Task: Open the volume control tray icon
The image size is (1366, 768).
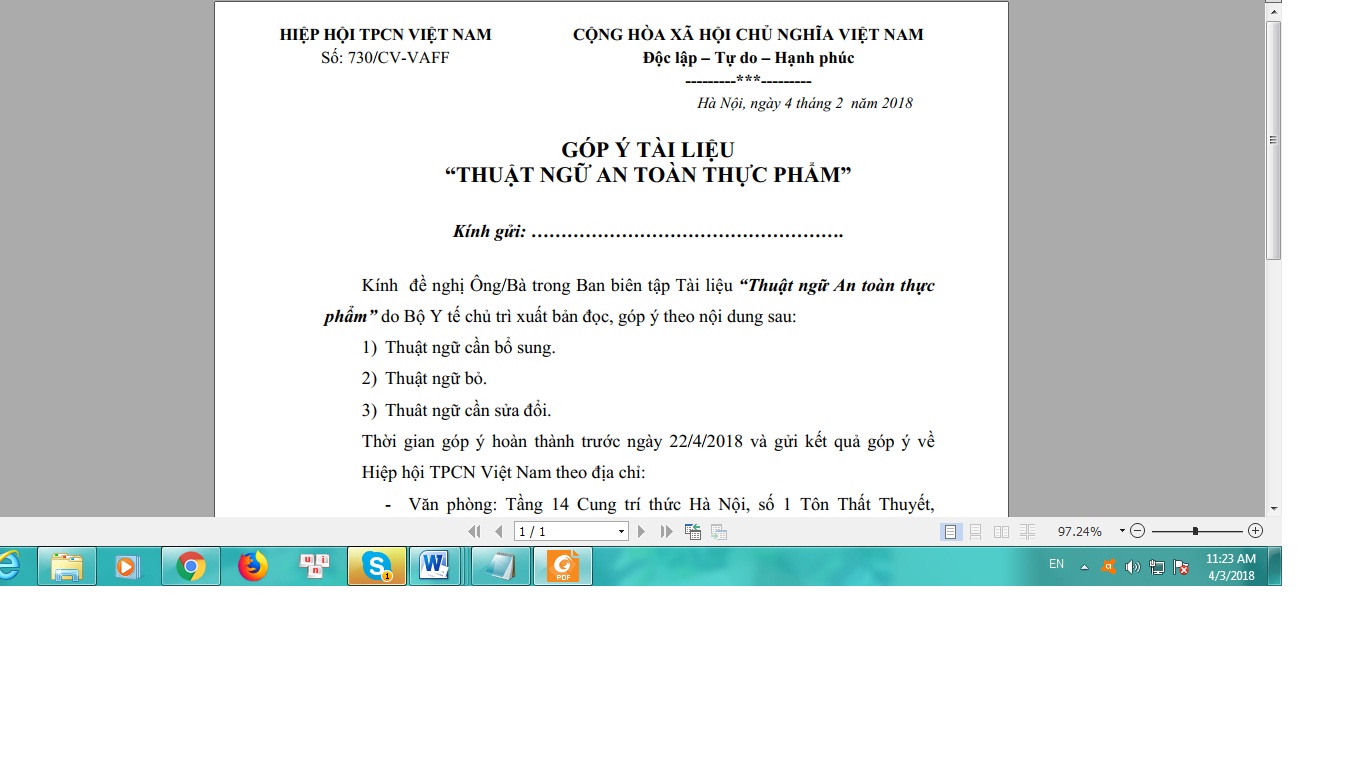Action: pyautogui.click(x=1132, y=567)
